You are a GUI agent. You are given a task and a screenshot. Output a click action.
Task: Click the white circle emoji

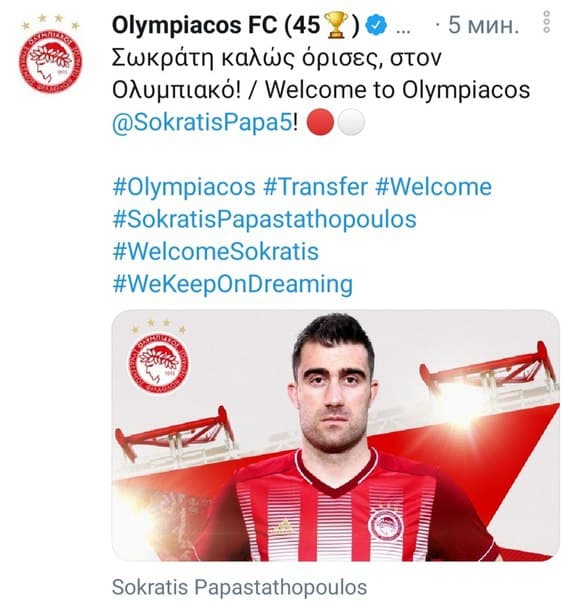tap(351, 122)
